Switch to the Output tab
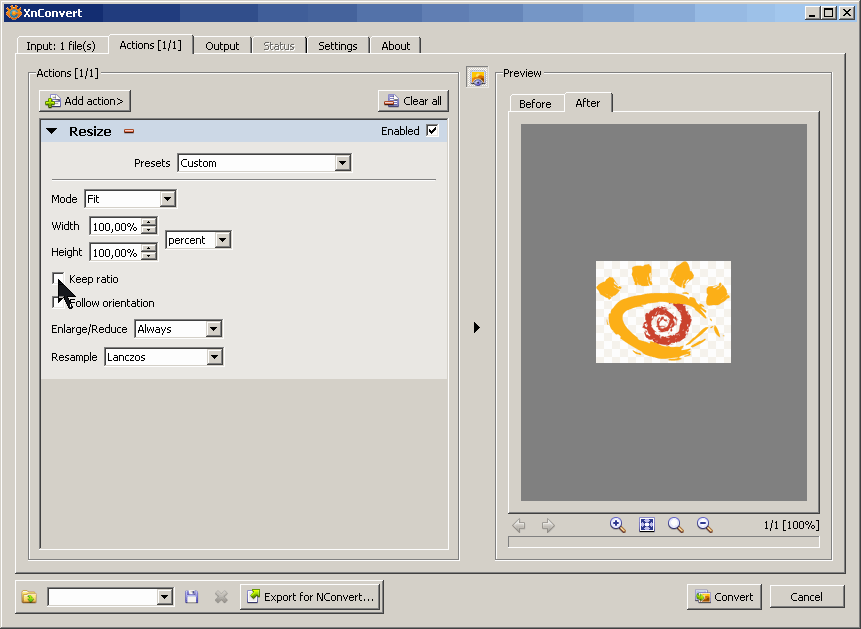Image resolution: width=861 pixels, height=629 pixels. pos(222,46)
